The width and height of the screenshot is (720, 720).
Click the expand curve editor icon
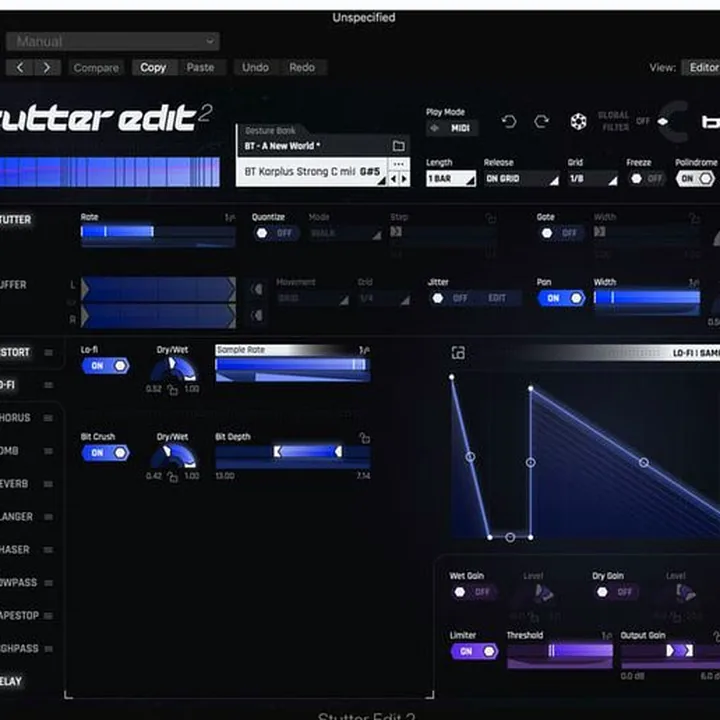coord(458,353)
